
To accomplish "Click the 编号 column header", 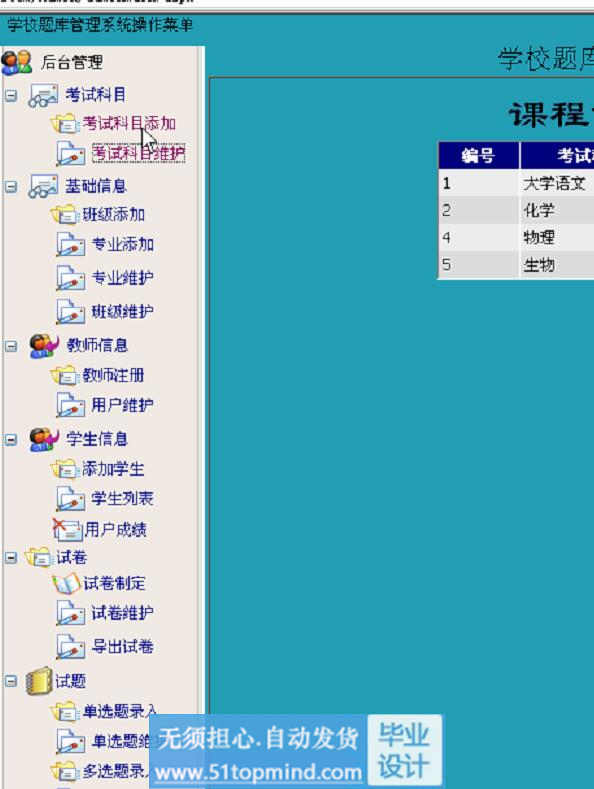I will (479, 155).
